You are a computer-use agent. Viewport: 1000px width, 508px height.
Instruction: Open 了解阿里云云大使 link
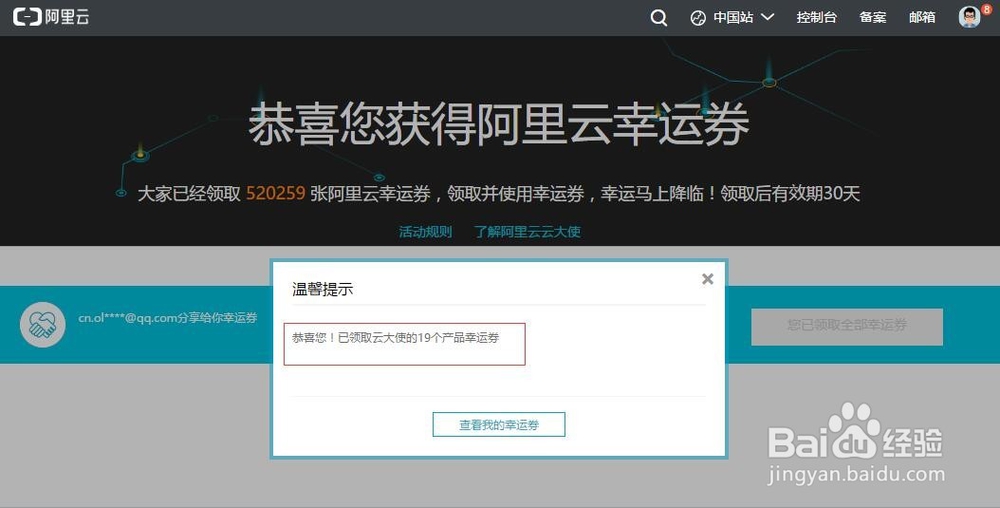pos(527,232)
